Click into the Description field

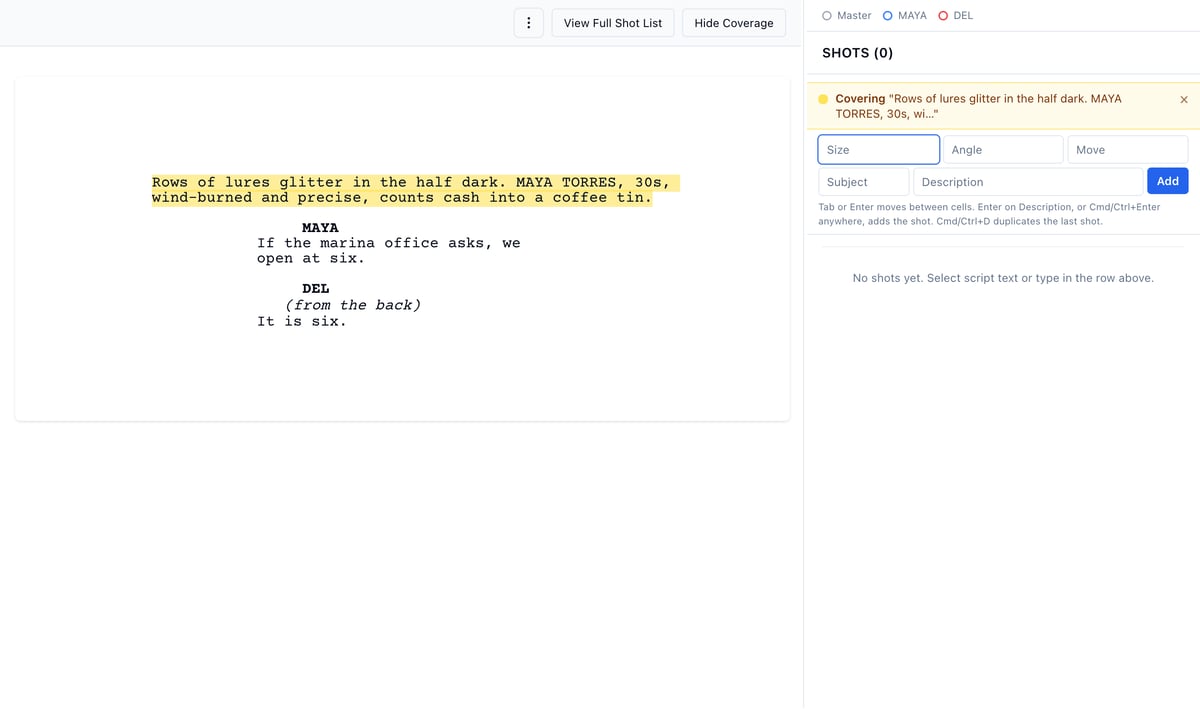[1028, 182]
